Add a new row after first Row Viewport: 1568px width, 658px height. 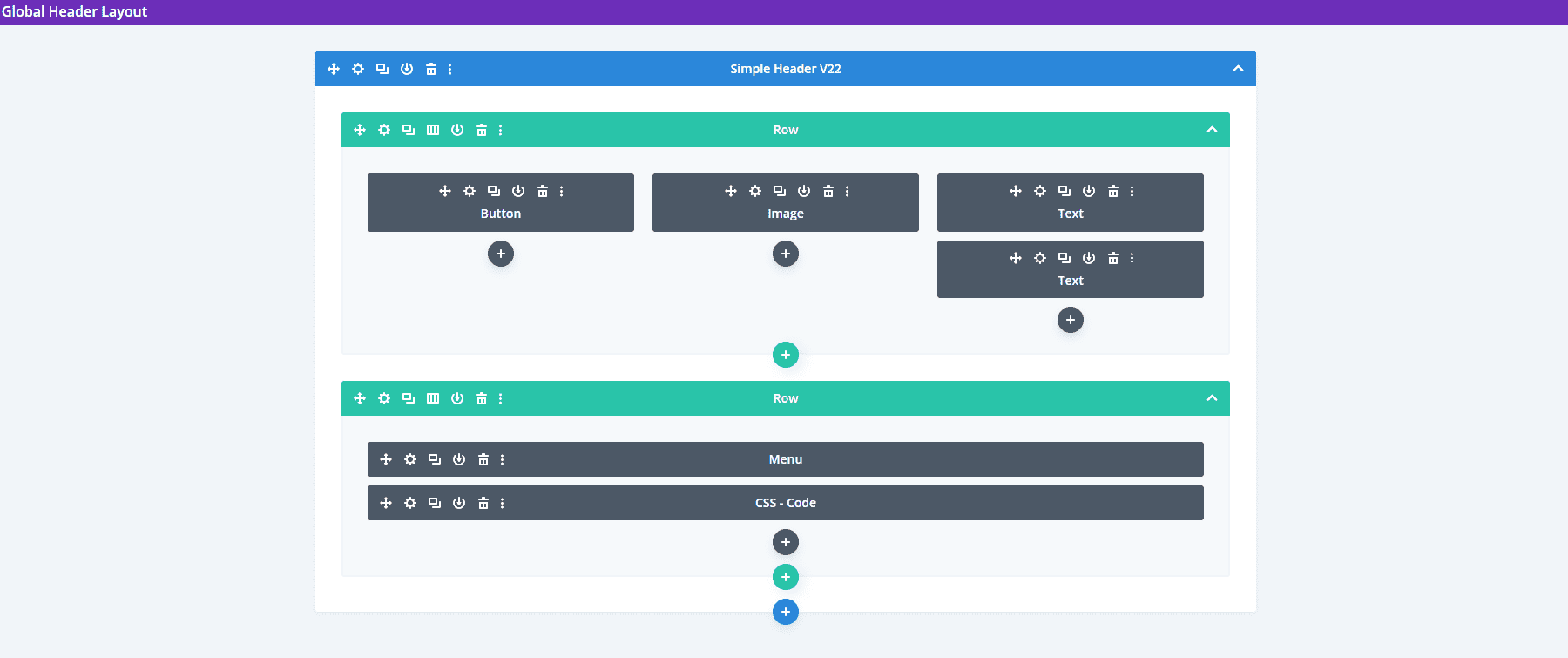pos(786,355)
